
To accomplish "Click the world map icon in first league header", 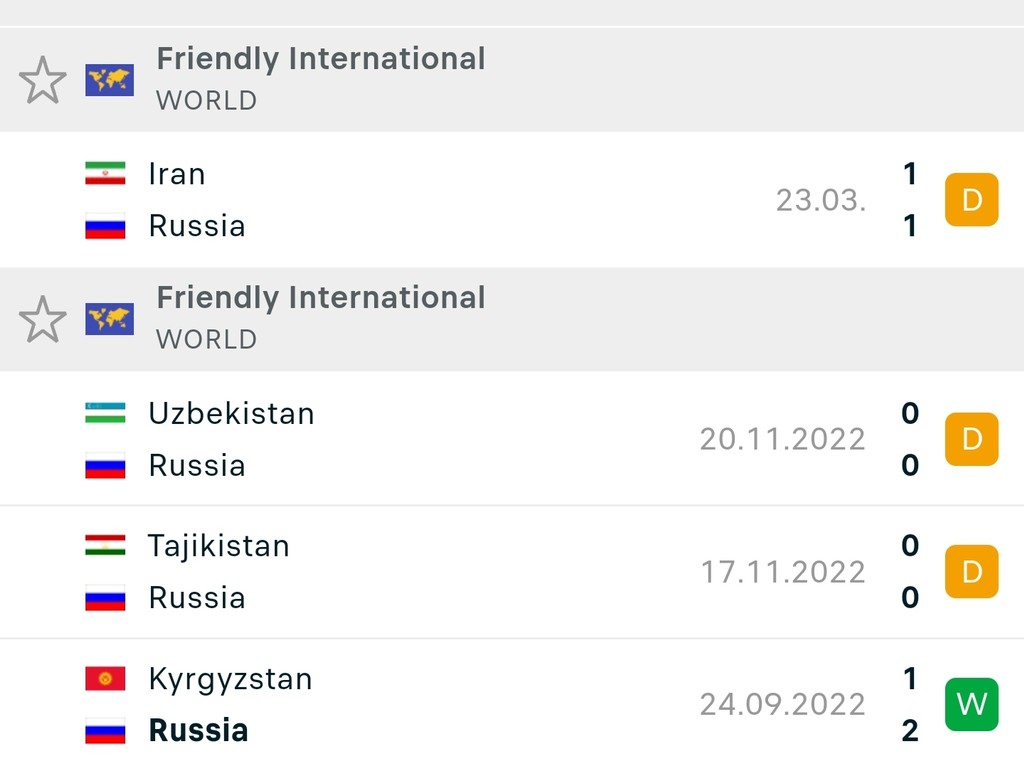I will click(110, 80).
